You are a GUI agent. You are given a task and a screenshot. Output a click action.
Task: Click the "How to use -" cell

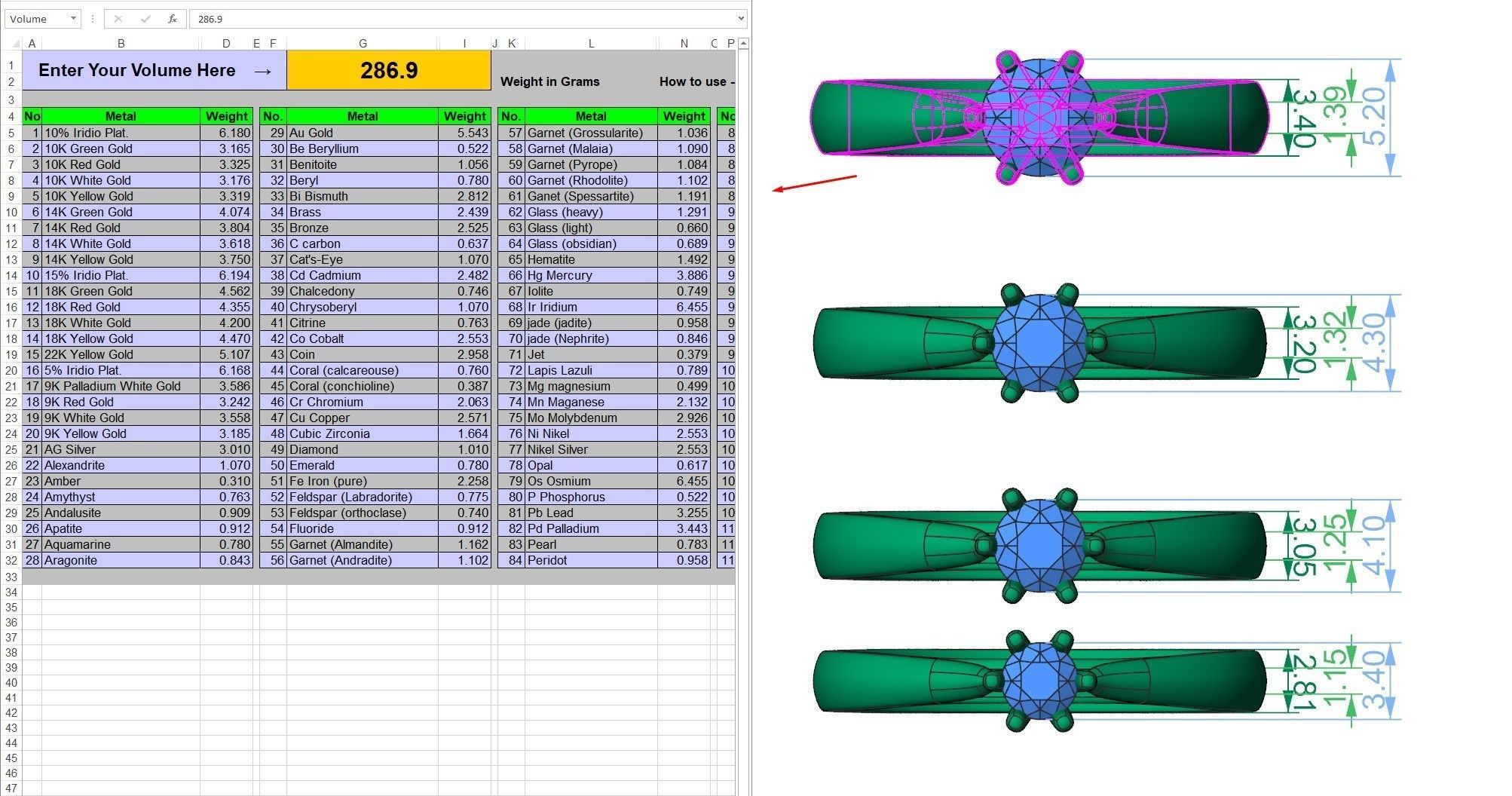[x=696, y=81]
